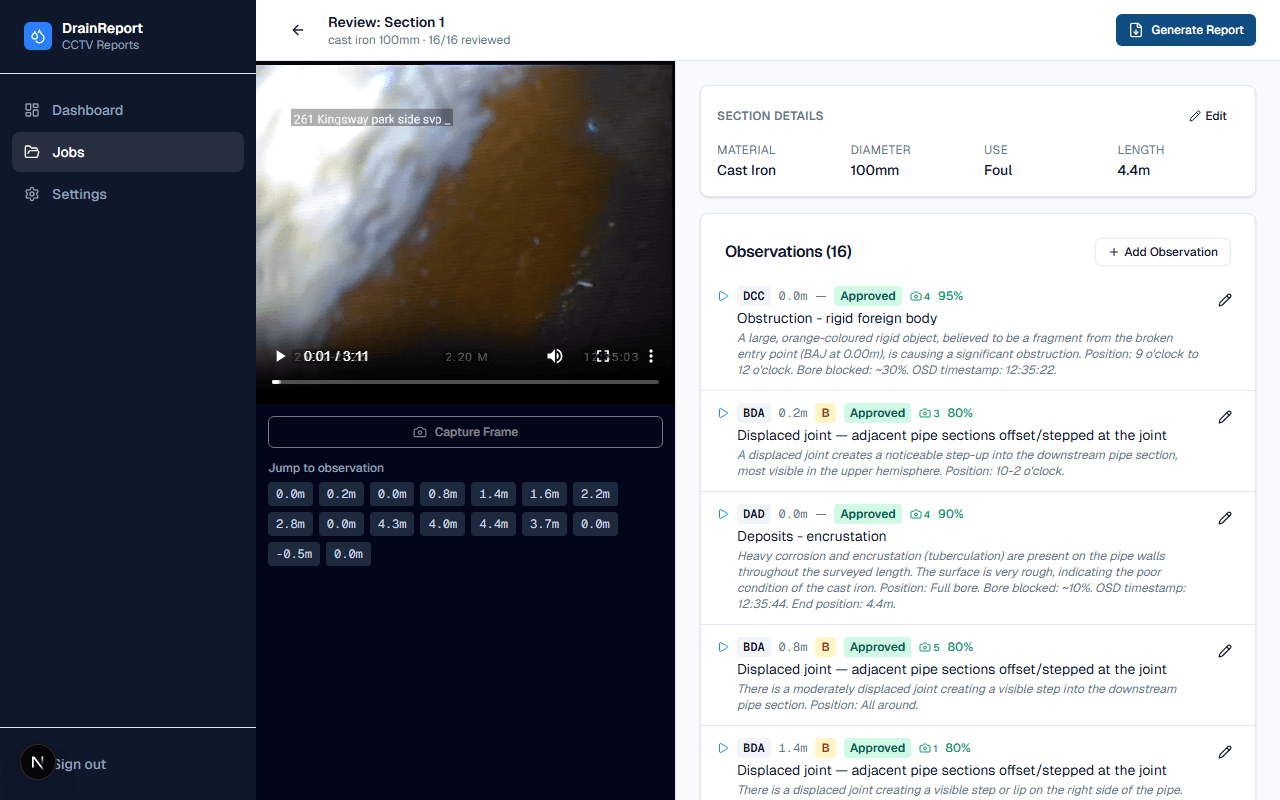The image size is (1280, 800).
Task: Play the CCTV video
Action: 280,356
